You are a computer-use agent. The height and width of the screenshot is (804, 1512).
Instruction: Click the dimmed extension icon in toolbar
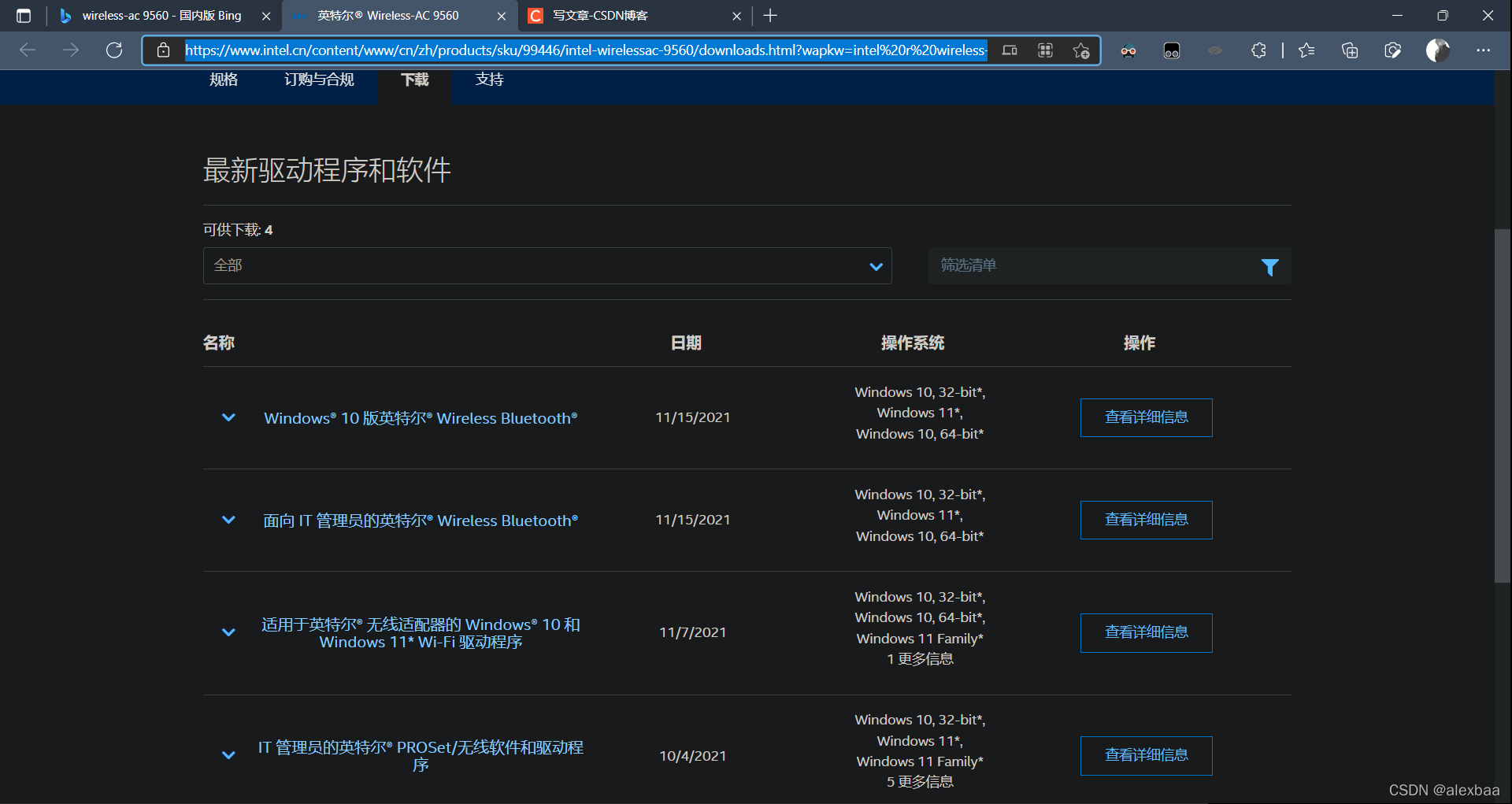pyautogui.click(x=1215, y=50)
